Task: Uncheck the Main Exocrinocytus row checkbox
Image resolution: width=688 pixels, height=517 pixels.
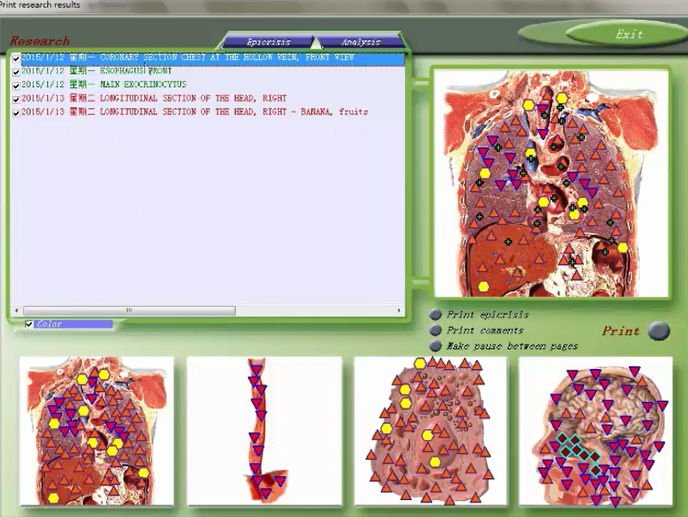Action: 16,86
